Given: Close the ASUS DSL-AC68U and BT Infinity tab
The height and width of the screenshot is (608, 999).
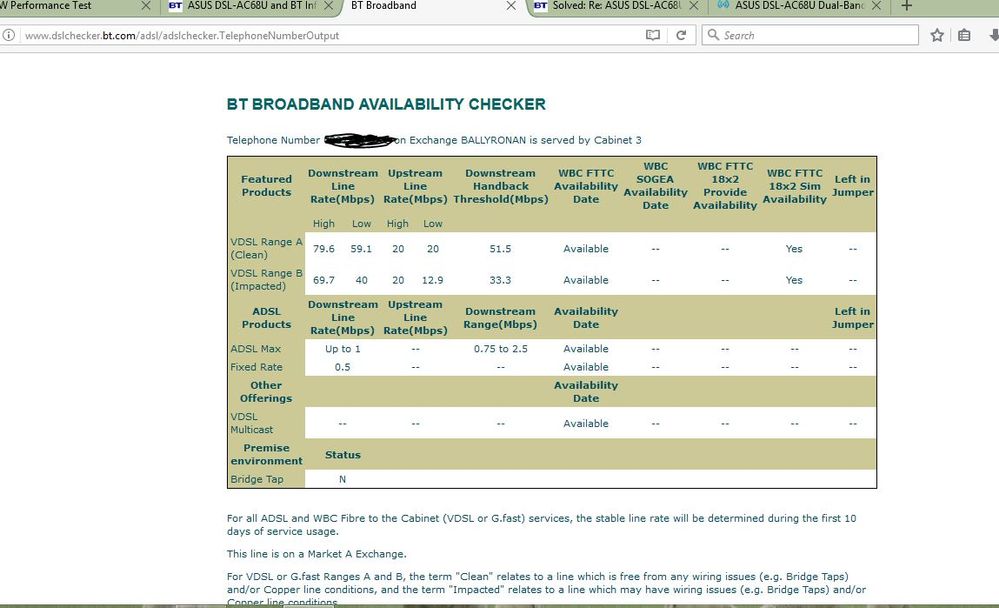Looking at the screenshot, I should tap(328, 6).
